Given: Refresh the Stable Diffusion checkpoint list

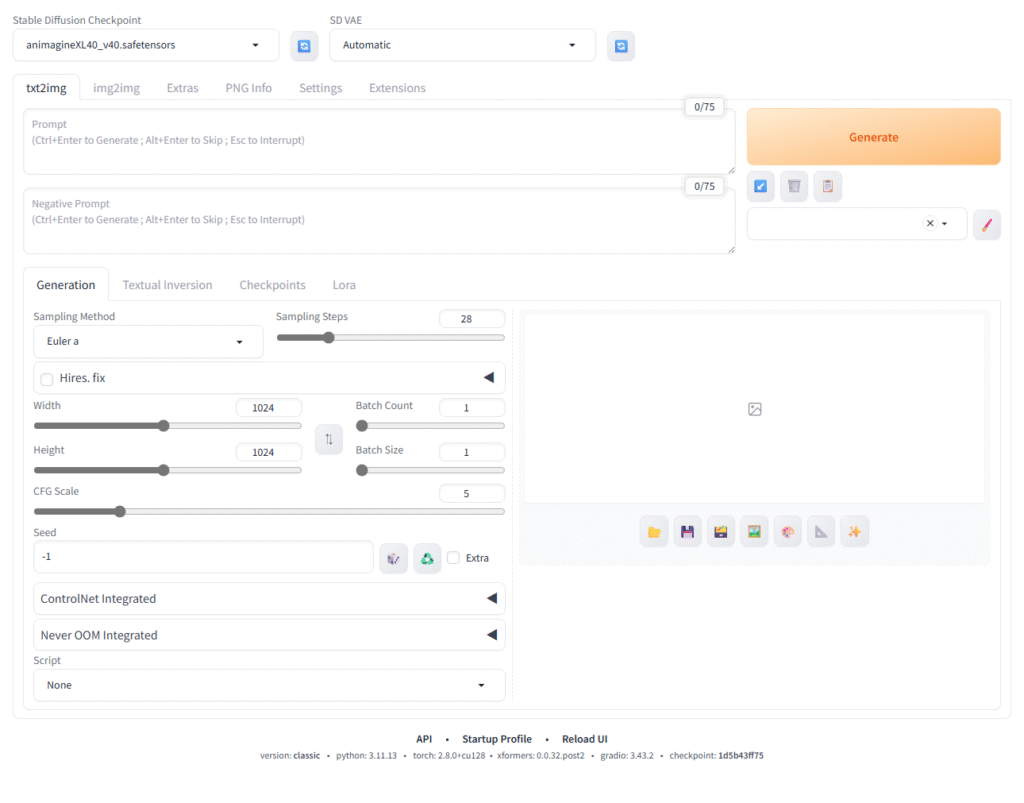Looking at the screenshot, I should 304,46.
